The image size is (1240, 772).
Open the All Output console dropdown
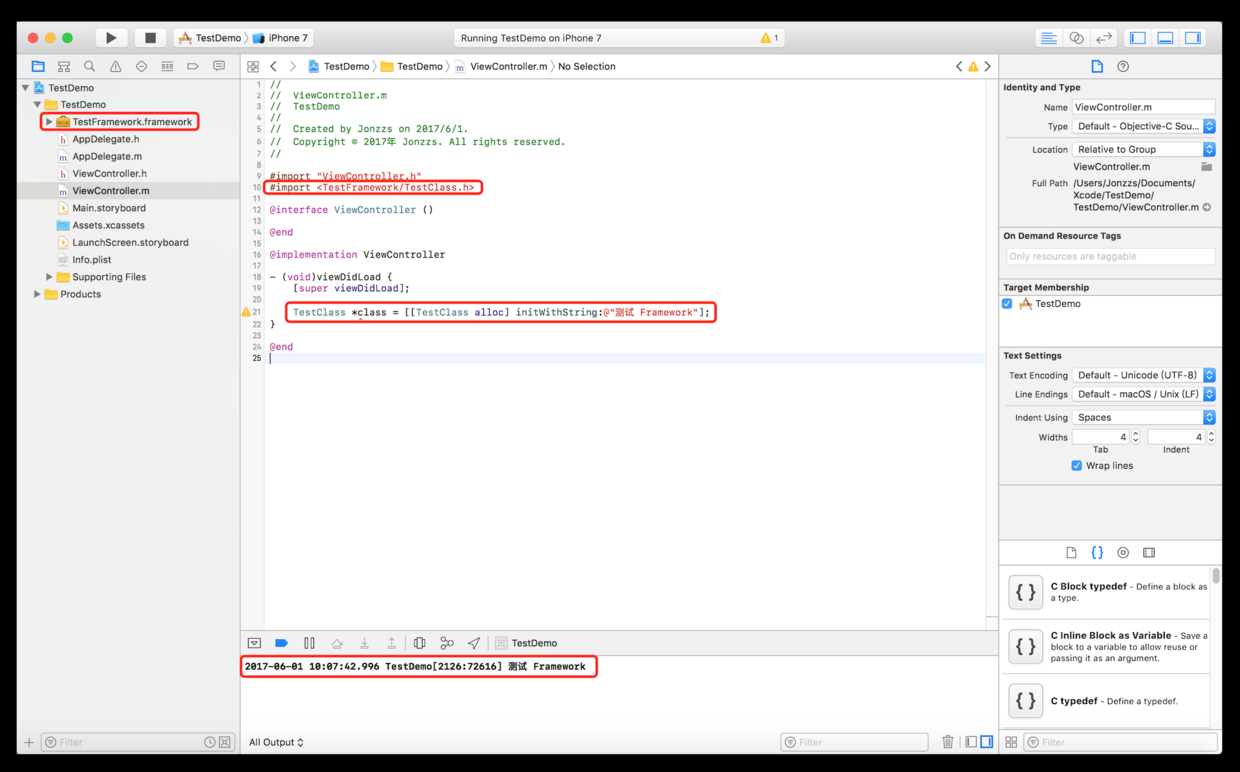276,742
